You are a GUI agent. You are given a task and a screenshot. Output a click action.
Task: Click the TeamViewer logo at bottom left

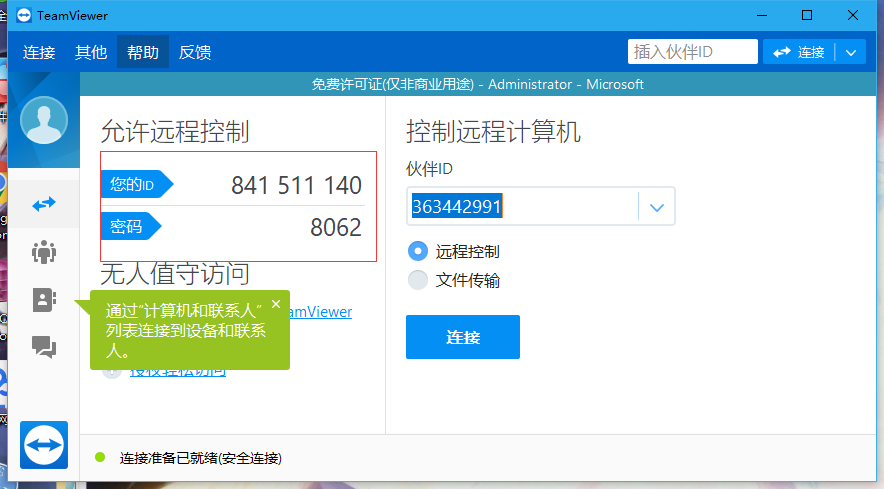point(44,444)
